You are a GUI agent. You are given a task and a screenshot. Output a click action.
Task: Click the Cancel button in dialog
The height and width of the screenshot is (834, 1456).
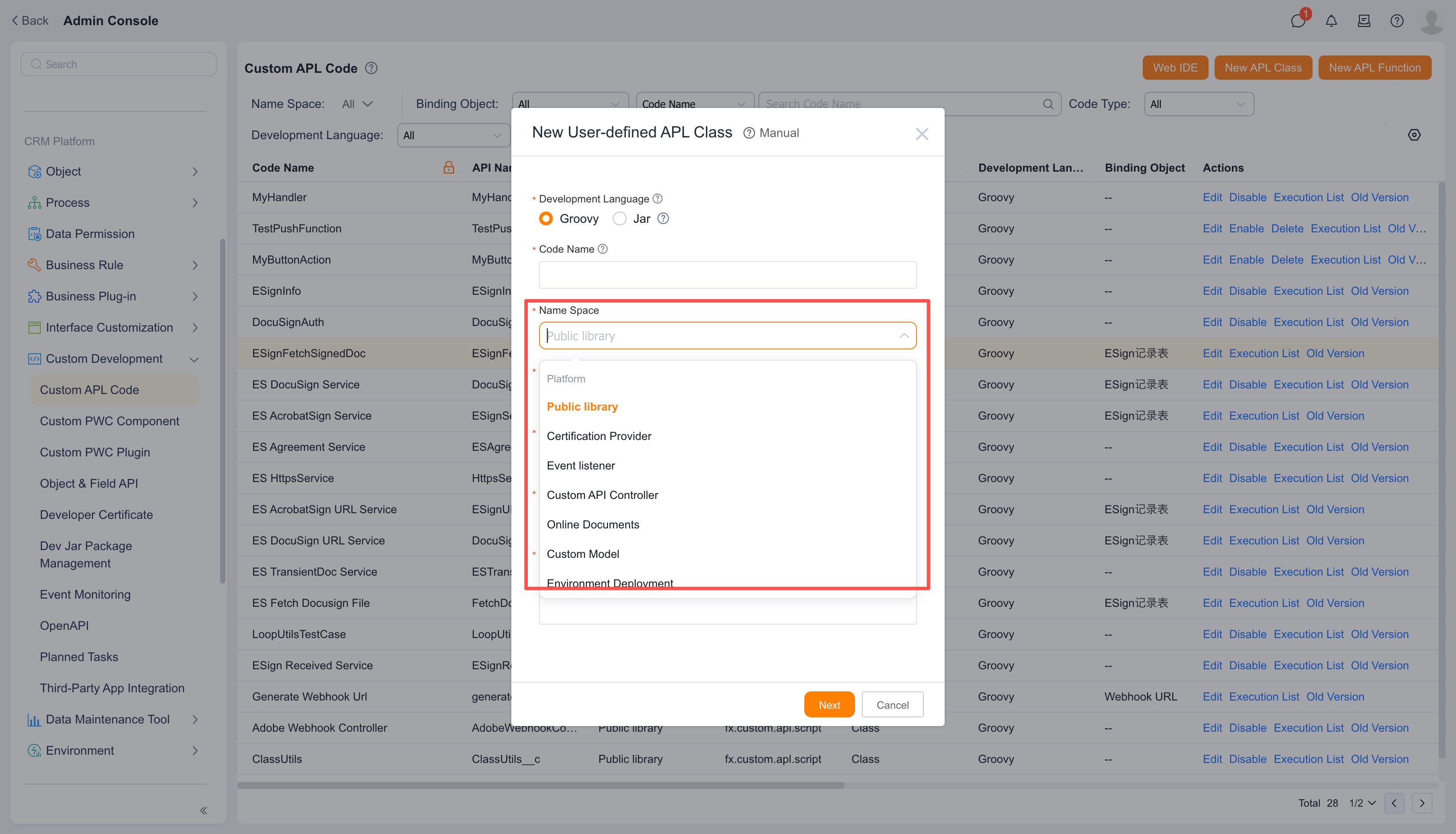[x=892, y=704]
